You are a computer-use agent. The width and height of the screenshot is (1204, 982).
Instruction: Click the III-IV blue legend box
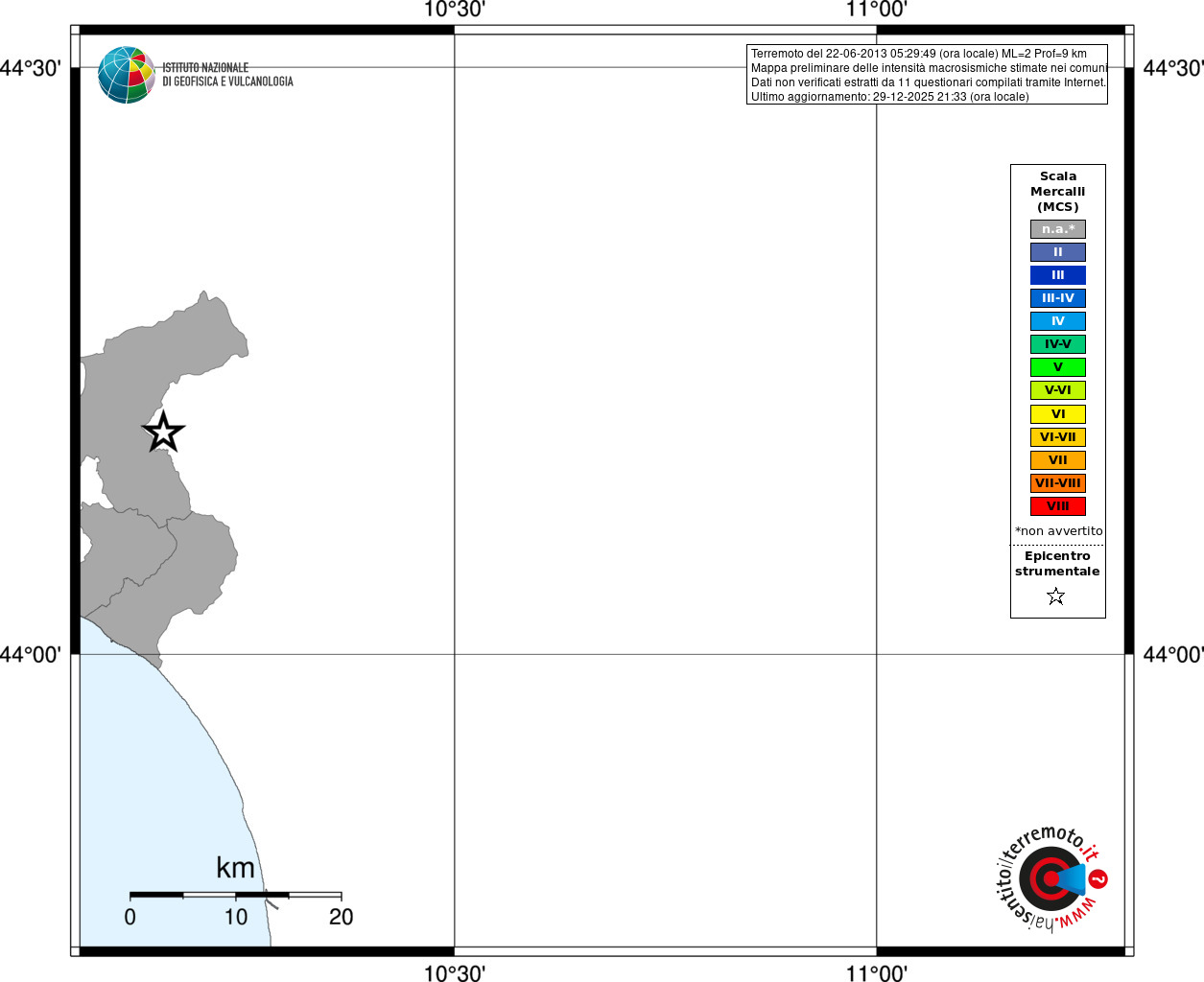1058,298
